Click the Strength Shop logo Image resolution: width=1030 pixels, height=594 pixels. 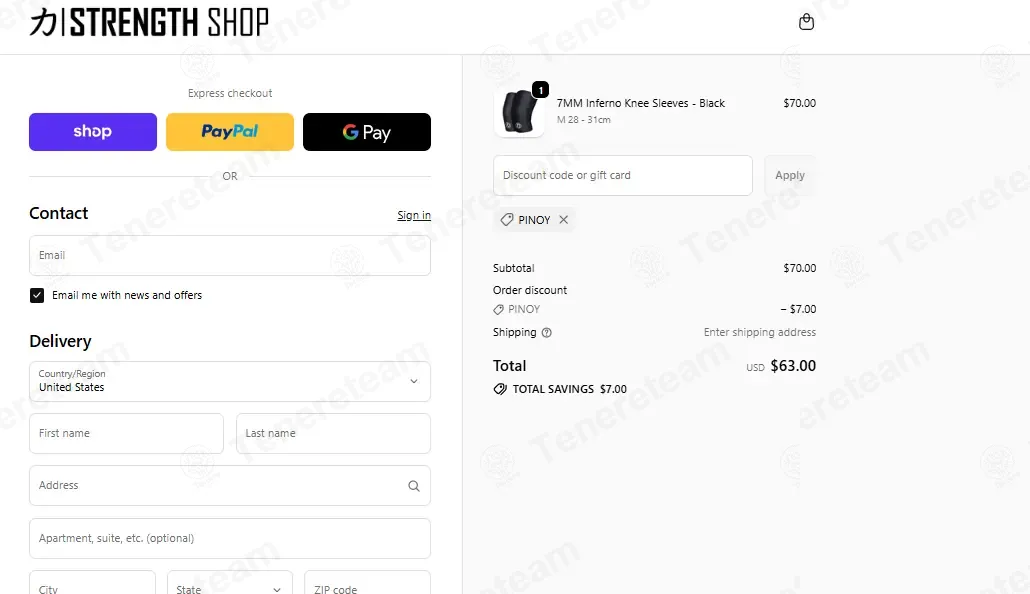pos(149,22)
